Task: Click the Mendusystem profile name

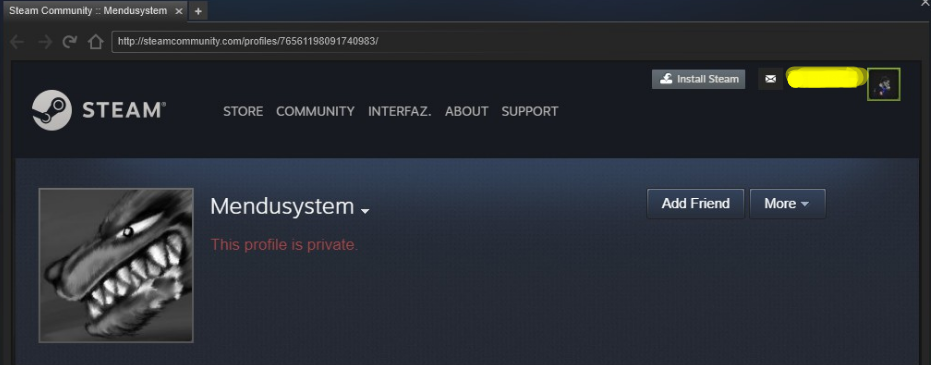Action: (x=282, y=207)
